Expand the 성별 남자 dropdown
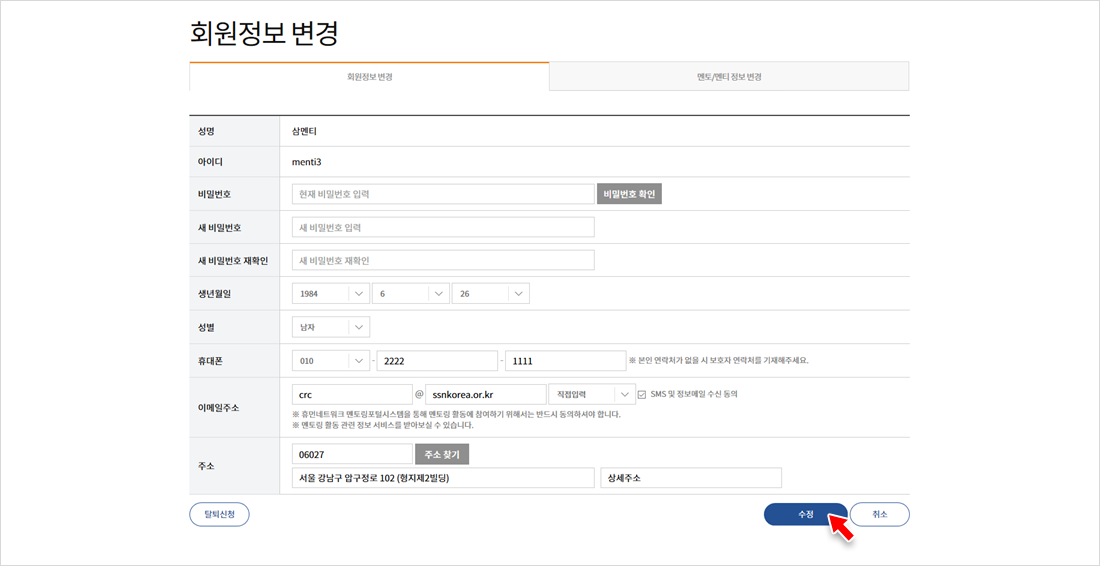1100x566 pixels. (x=331, y=327)
